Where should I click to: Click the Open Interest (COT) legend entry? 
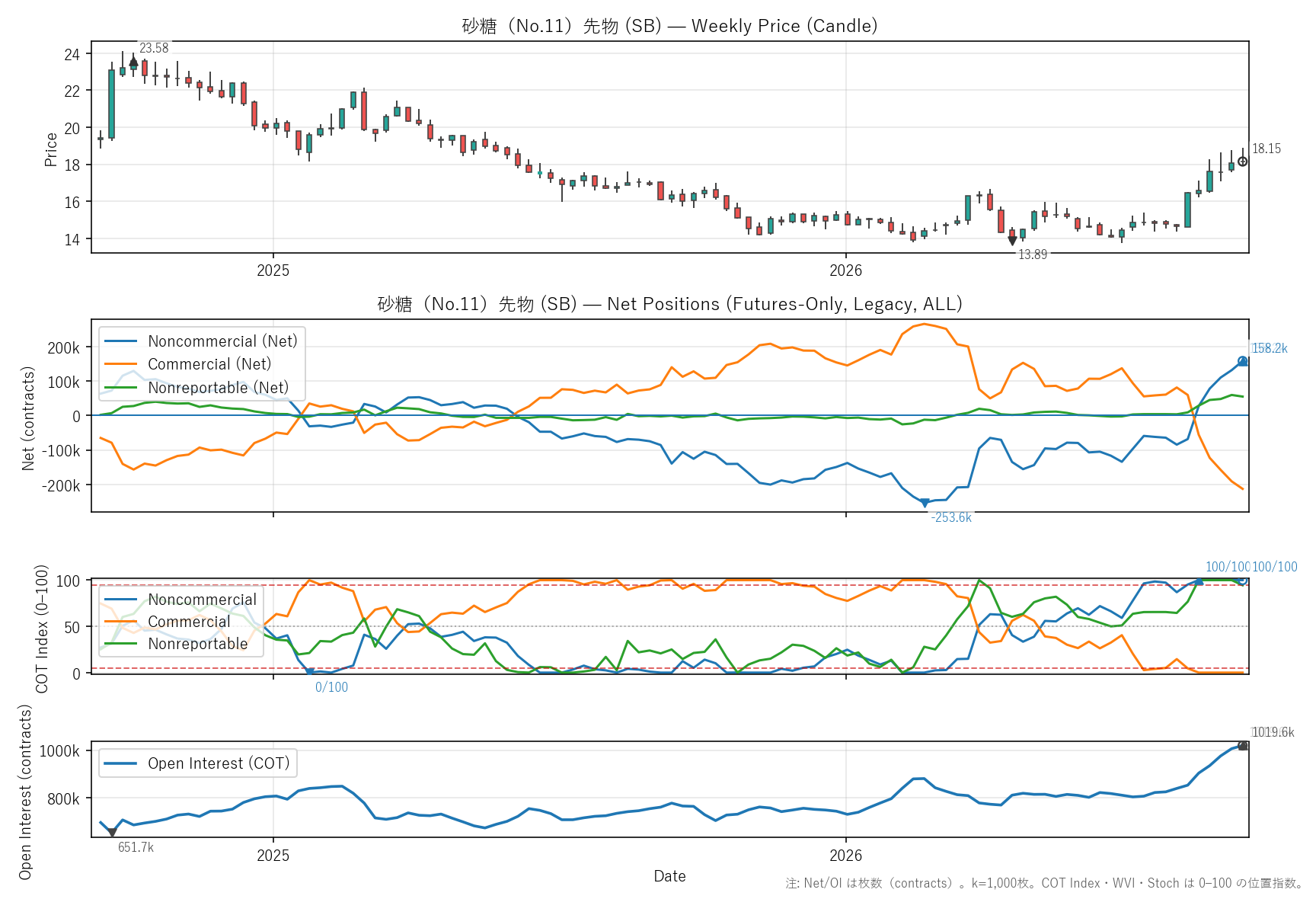[196, 763]
